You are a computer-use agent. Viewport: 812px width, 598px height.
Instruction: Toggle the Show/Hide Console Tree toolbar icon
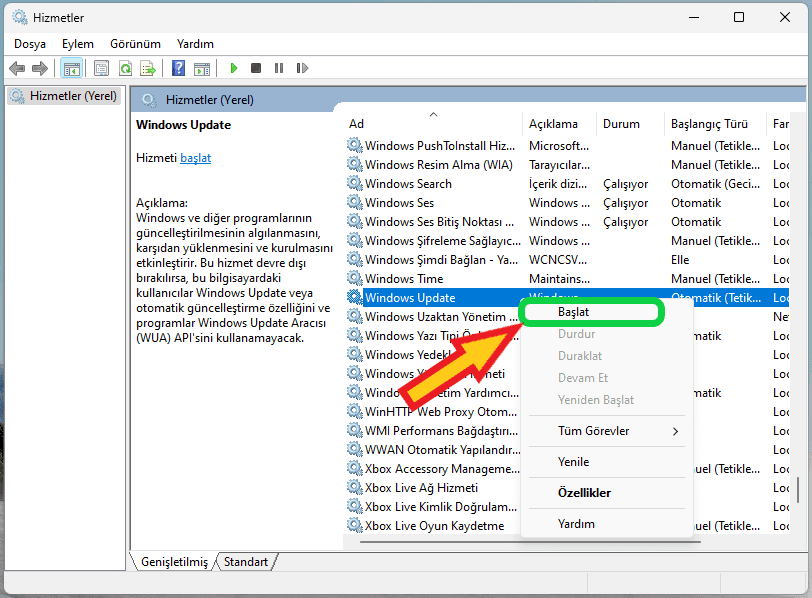click(x=71, y=68)
